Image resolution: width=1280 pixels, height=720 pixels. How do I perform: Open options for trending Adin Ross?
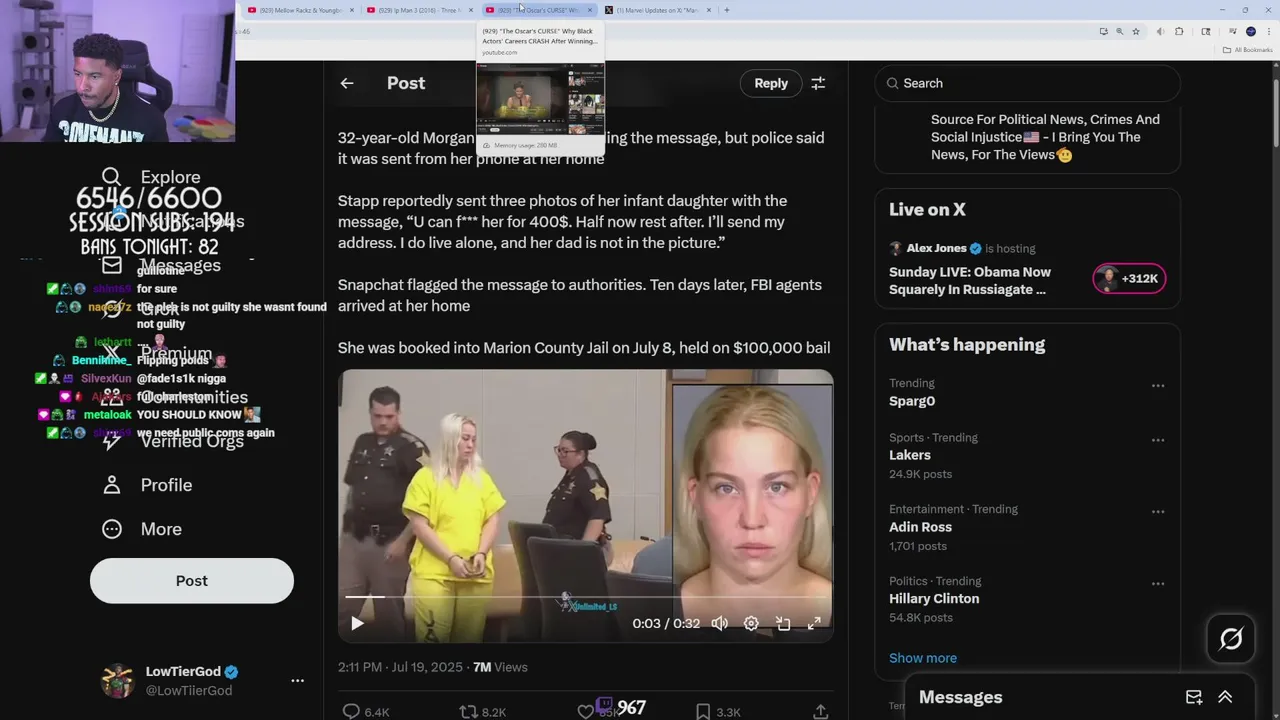[1158, 511]
